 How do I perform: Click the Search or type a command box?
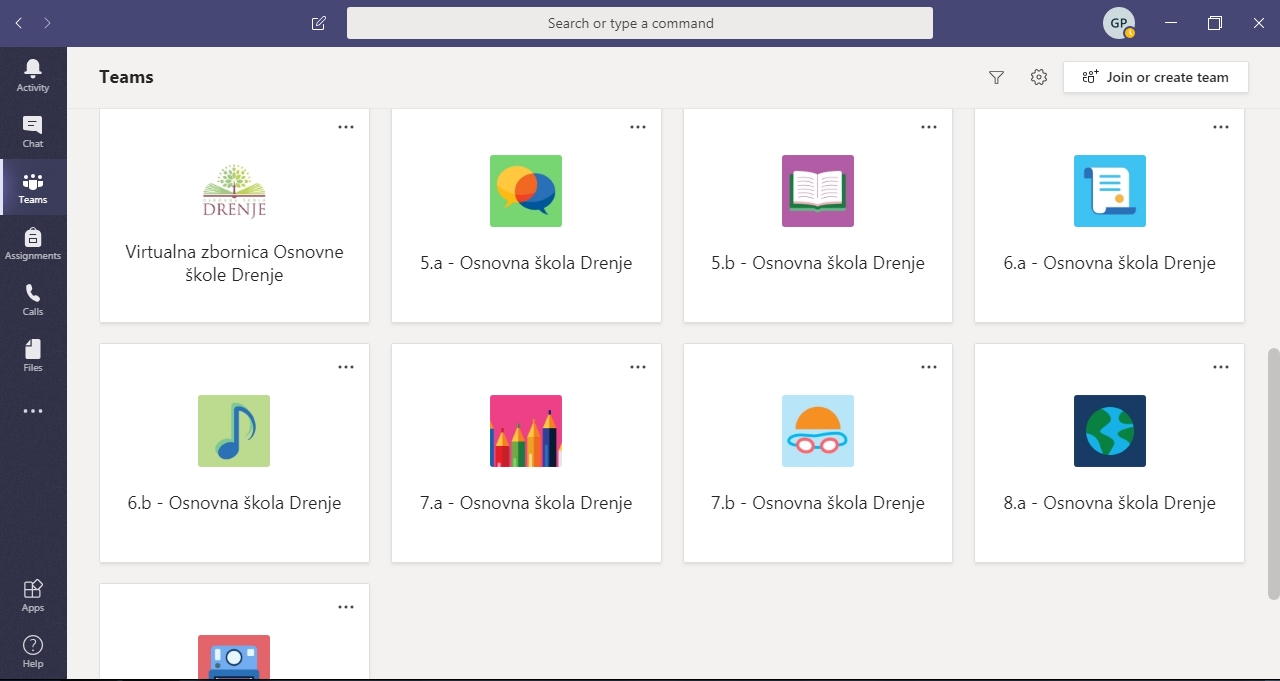[640, 23]
